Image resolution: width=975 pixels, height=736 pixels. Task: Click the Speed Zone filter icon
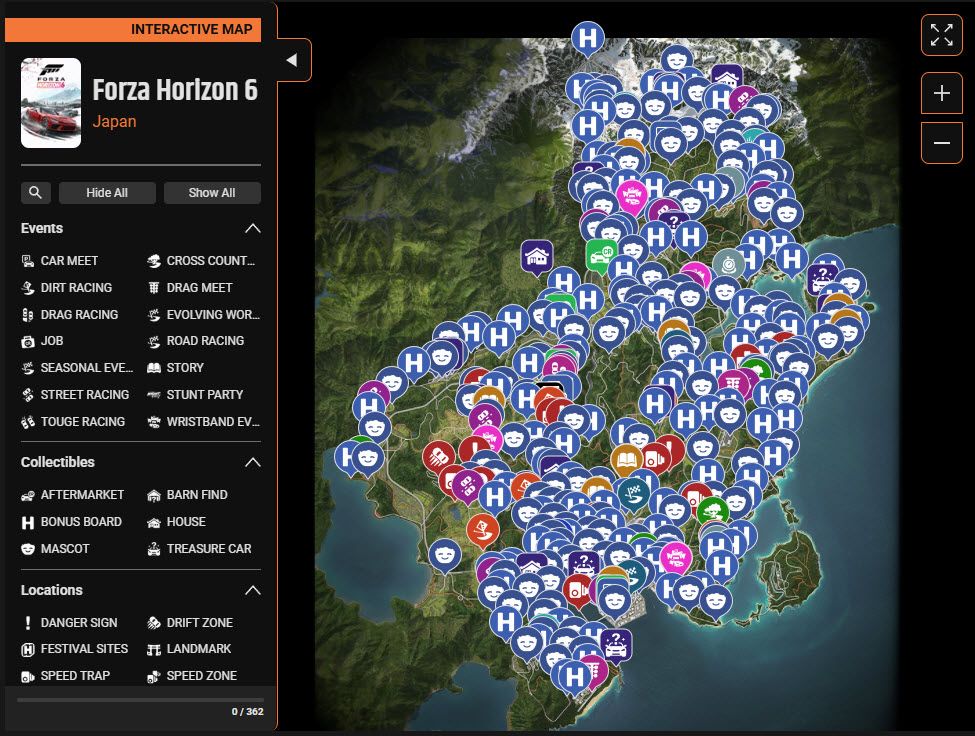tap(154, 676)
